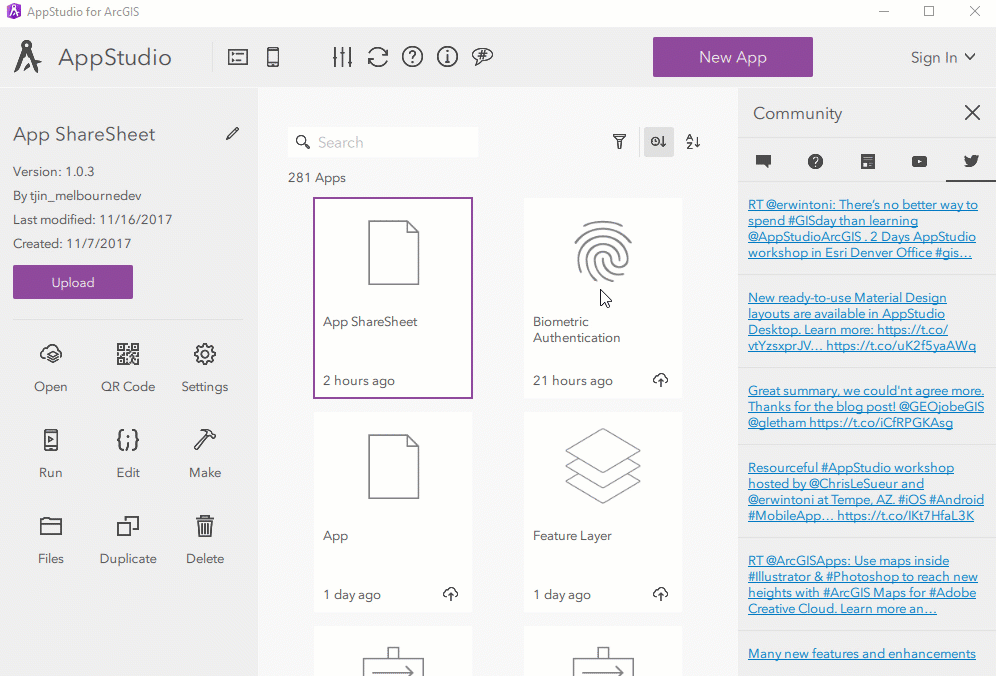Upload icon on Feature Layer card
Screen dimensions: 996x676
pos(661,594)
